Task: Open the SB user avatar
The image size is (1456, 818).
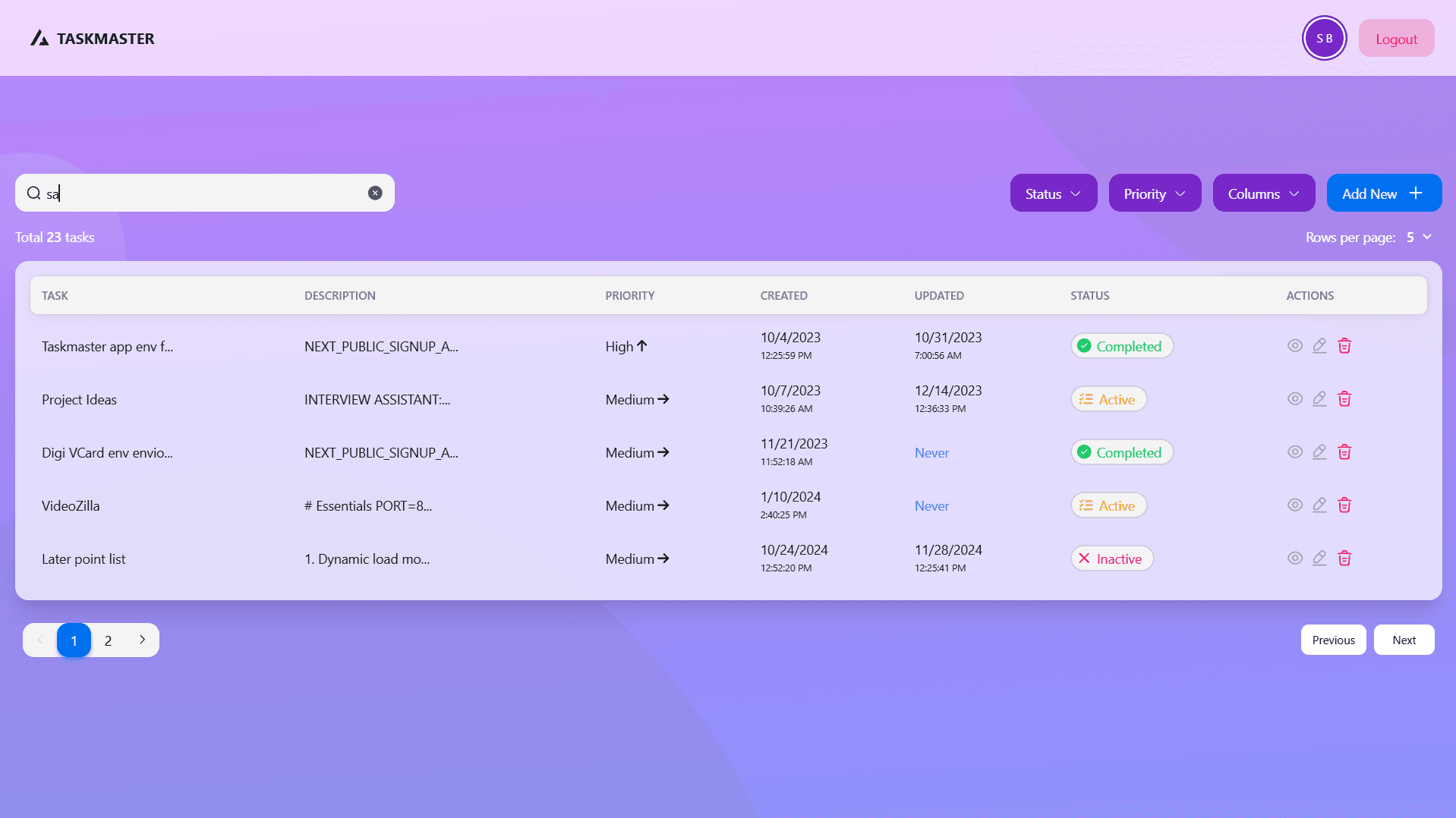Action: click(x=1324, y=39)
